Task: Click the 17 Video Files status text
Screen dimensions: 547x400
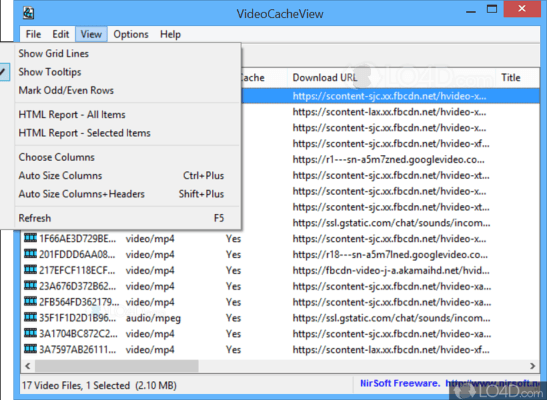Action: coord(99,385)
